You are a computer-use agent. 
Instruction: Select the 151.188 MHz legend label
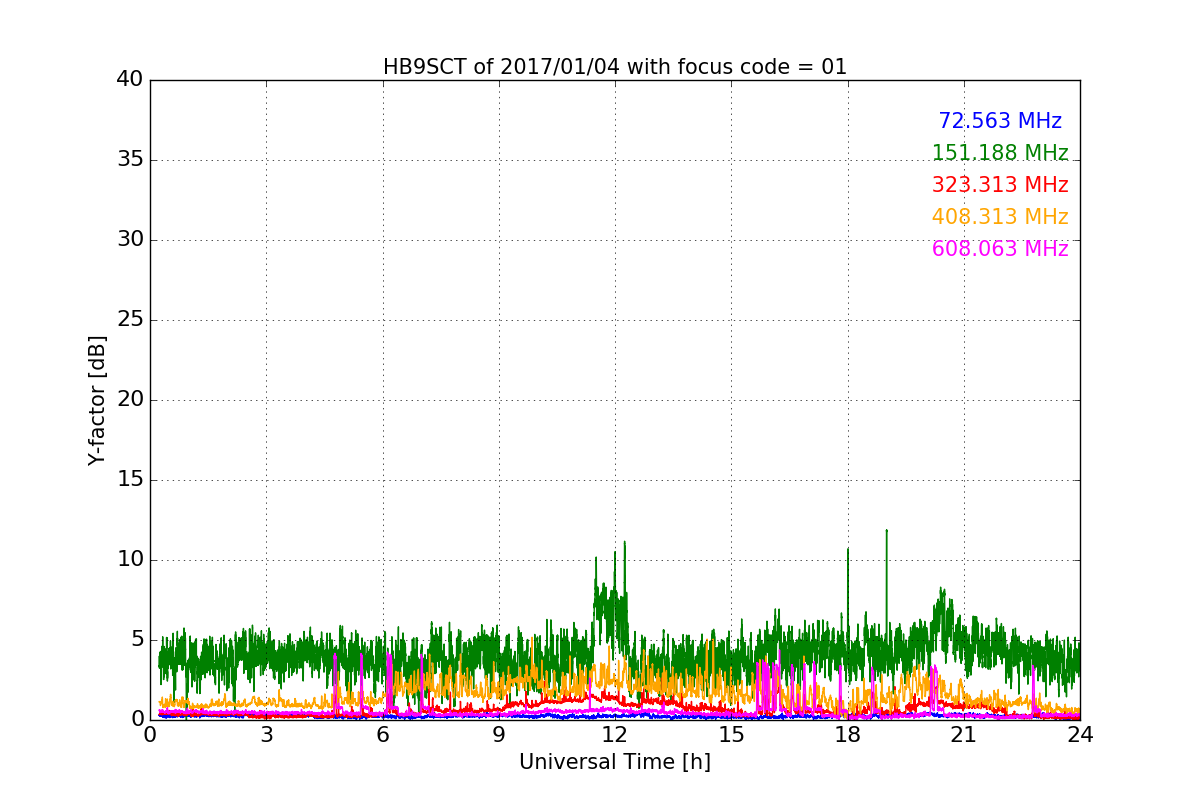pos(1000,153)
